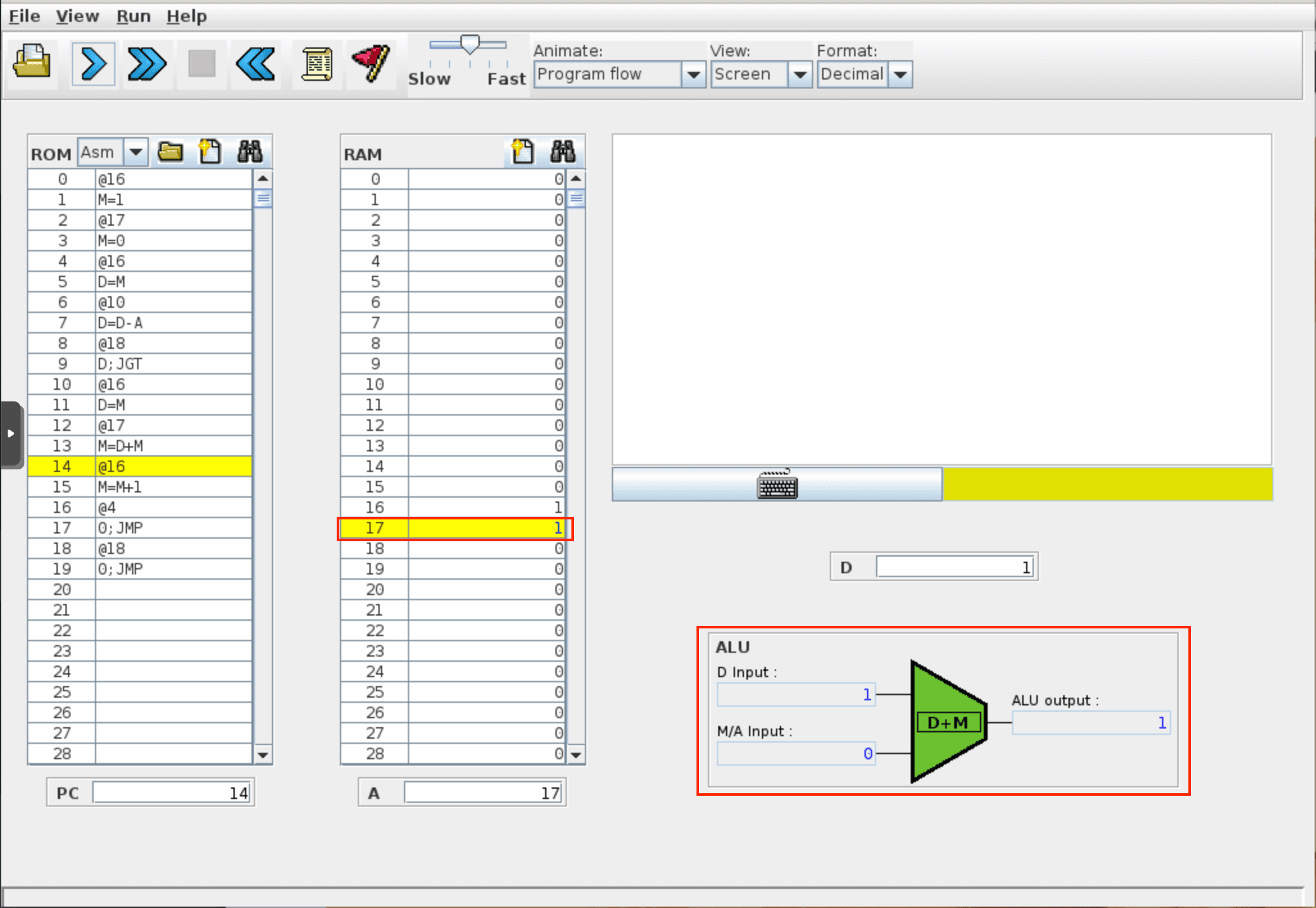The width and height of the screenshot is (1316, 908).
Task: Run program with fast forward button
Action: (x=147, y=63)
